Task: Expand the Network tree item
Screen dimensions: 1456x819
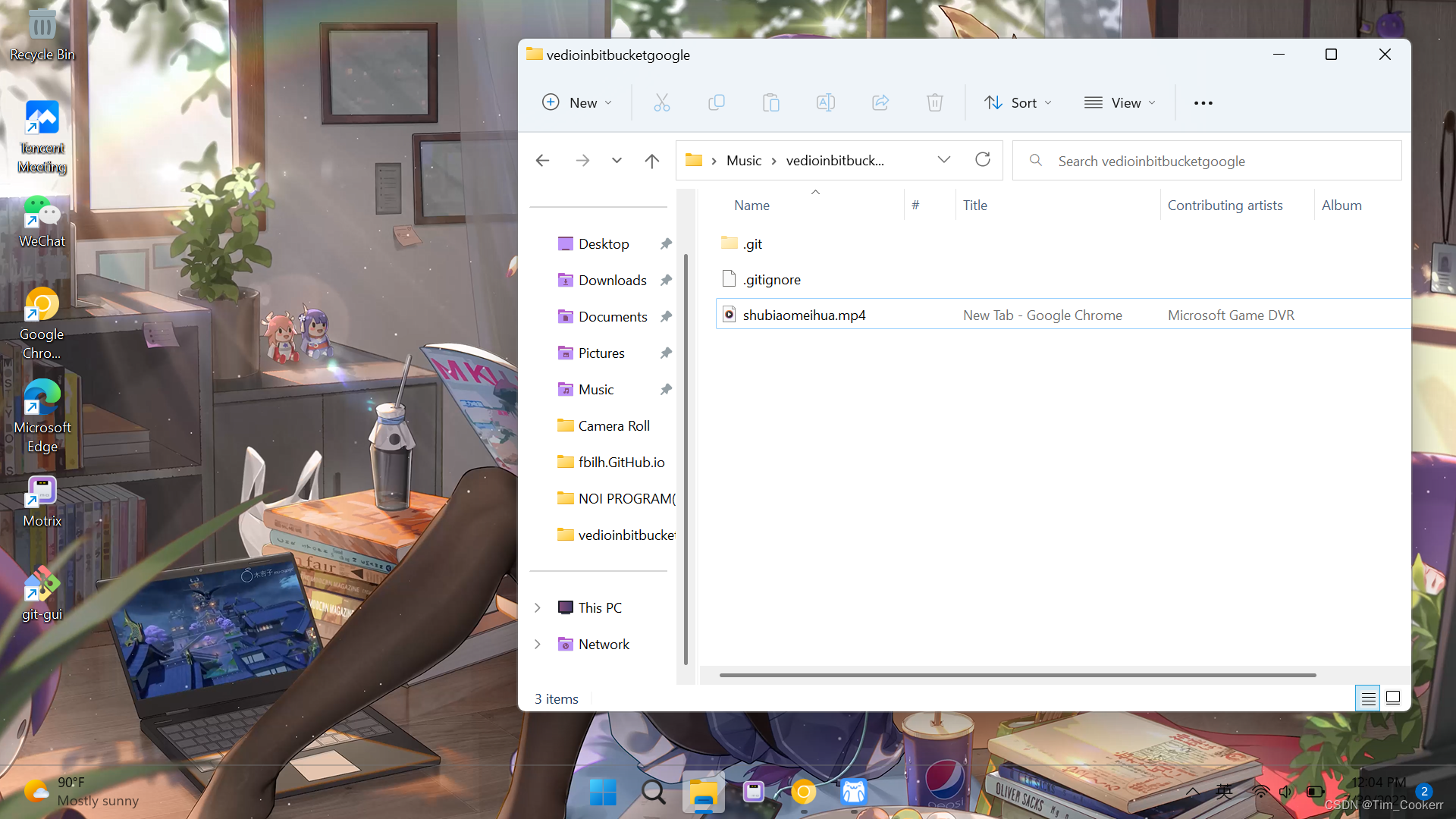Action: [x=538, y=643]
